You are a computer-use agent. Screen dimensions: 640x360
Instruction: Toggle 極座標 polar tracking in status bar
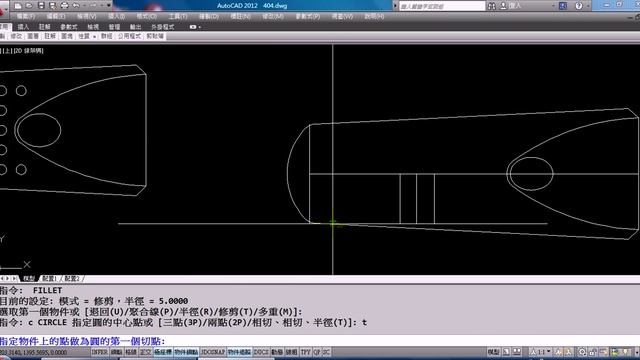[x=163, y=352]
